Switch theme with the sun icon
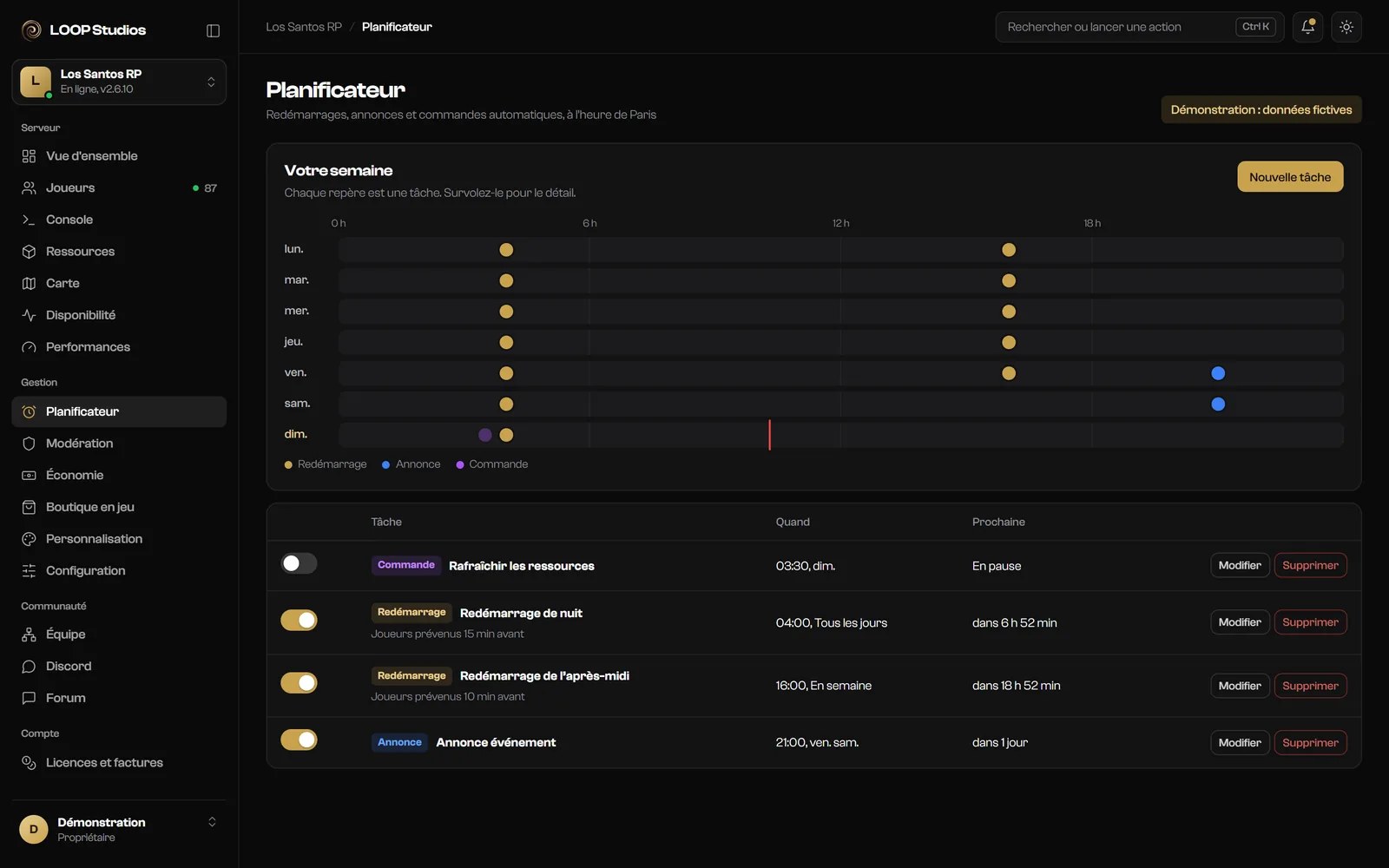Viewport: 1389px width, 868px height. pyautogui.click(x=1346, y=27)
